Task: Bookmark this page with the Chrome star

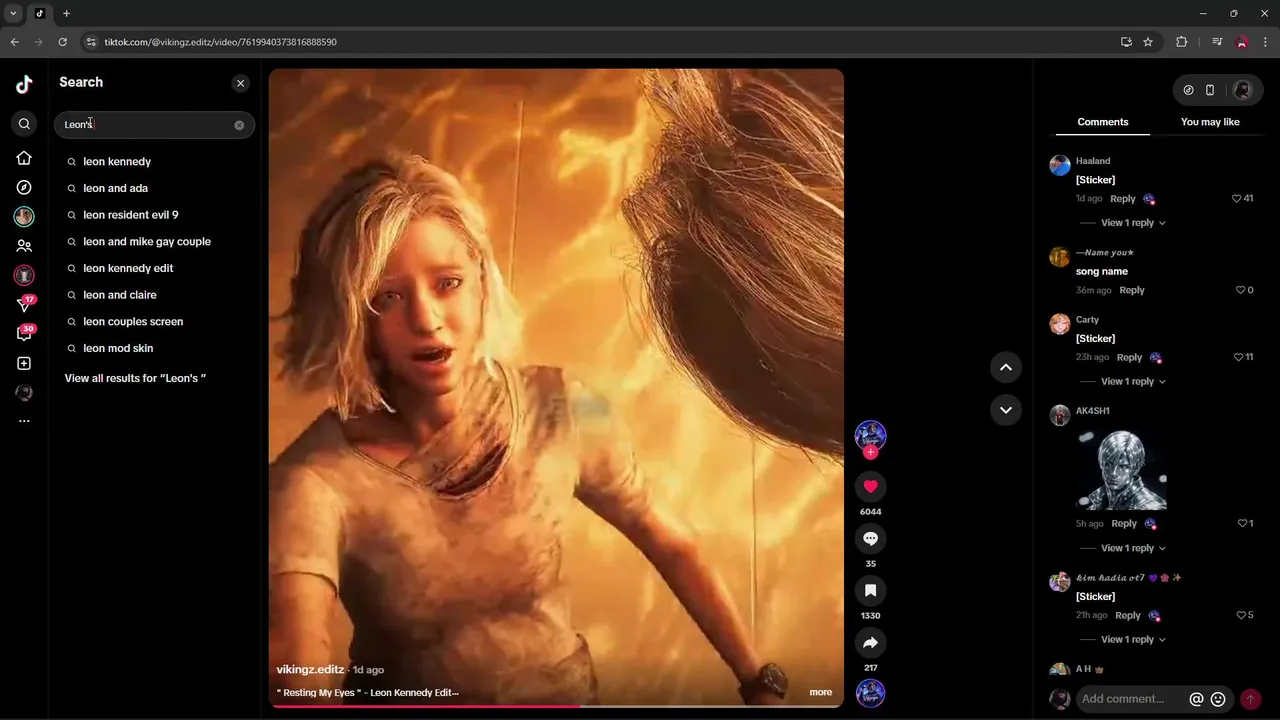Action: pos(1148,42)
